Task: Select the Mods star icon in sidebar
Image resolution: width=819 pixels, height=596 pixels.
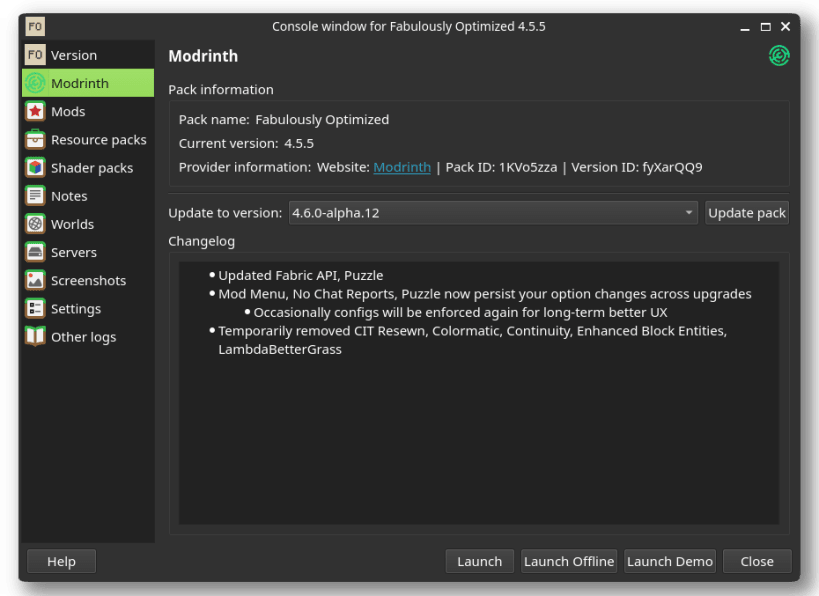Action: (x=35, y=111)
